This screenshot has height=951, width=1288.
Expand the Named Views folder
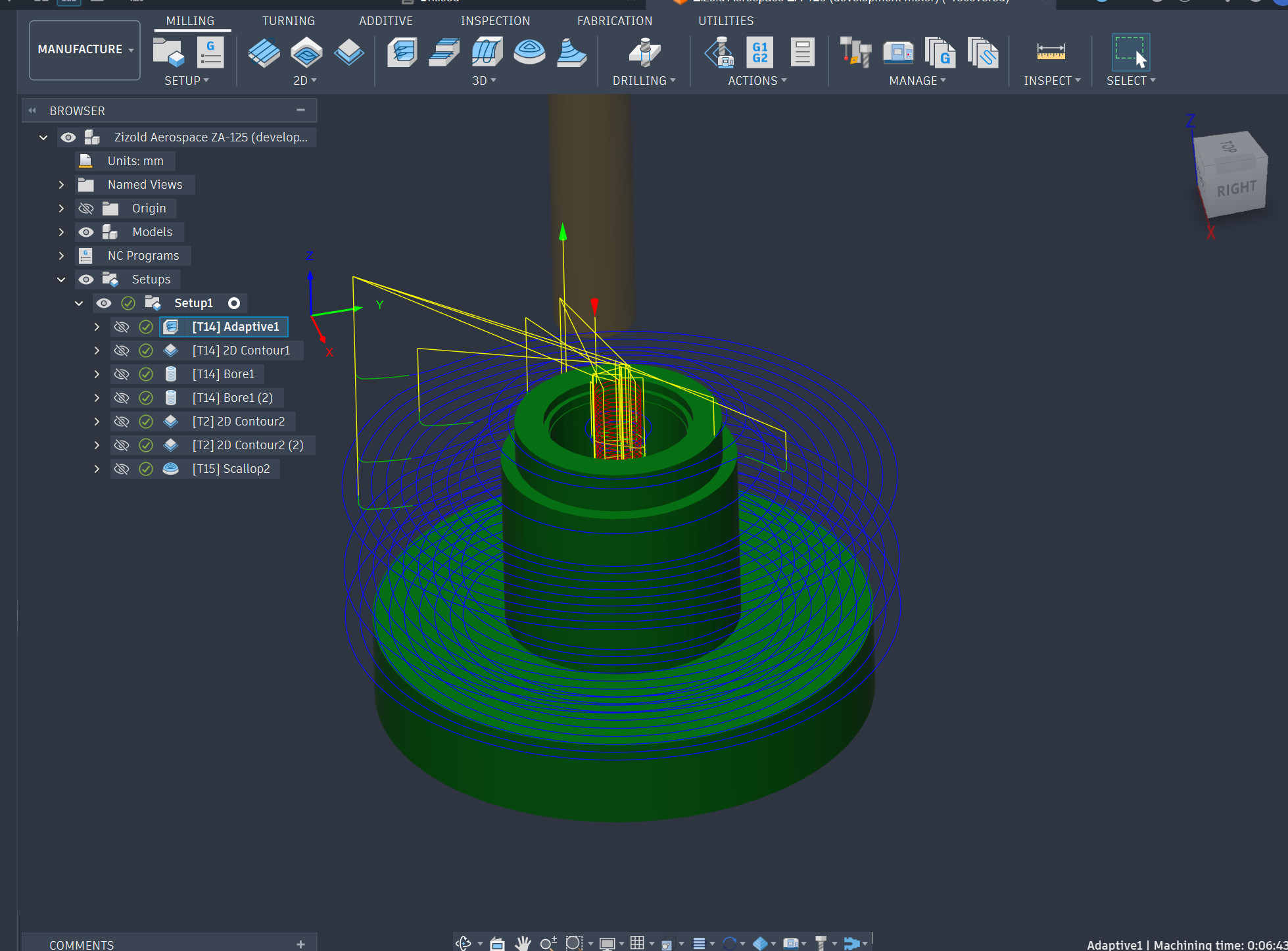coord(61,185)
